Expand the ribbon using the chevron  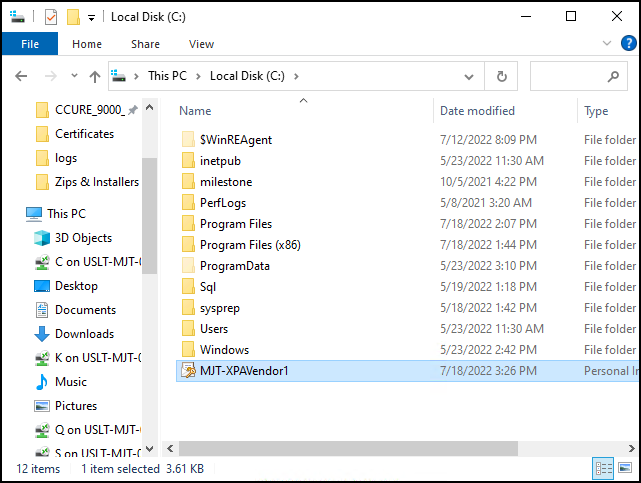click(x=607, y=44)
